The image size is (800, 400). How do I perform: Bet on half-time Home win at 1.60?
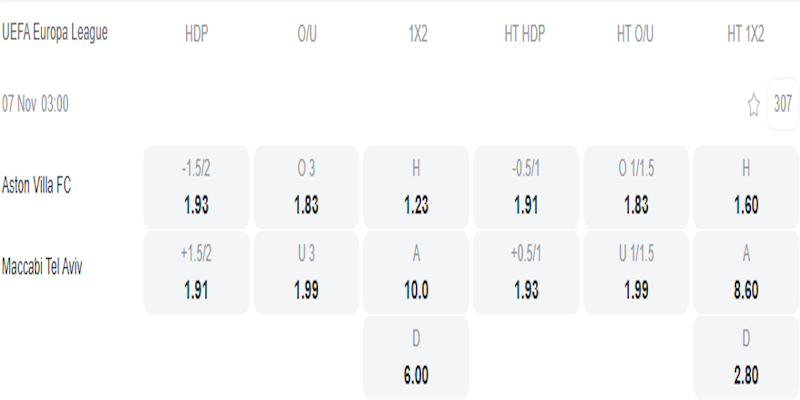746,187
